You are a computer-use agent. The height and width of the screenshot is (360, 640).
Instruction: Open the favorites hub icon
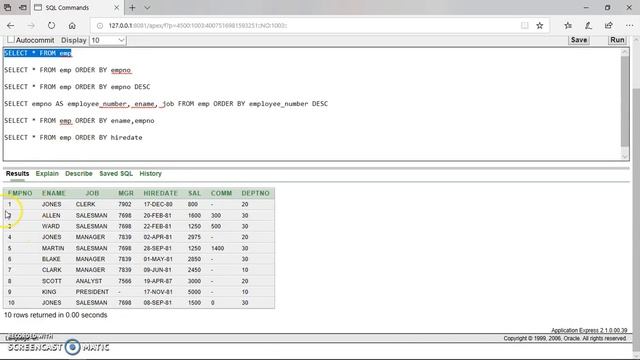point(568,26)
